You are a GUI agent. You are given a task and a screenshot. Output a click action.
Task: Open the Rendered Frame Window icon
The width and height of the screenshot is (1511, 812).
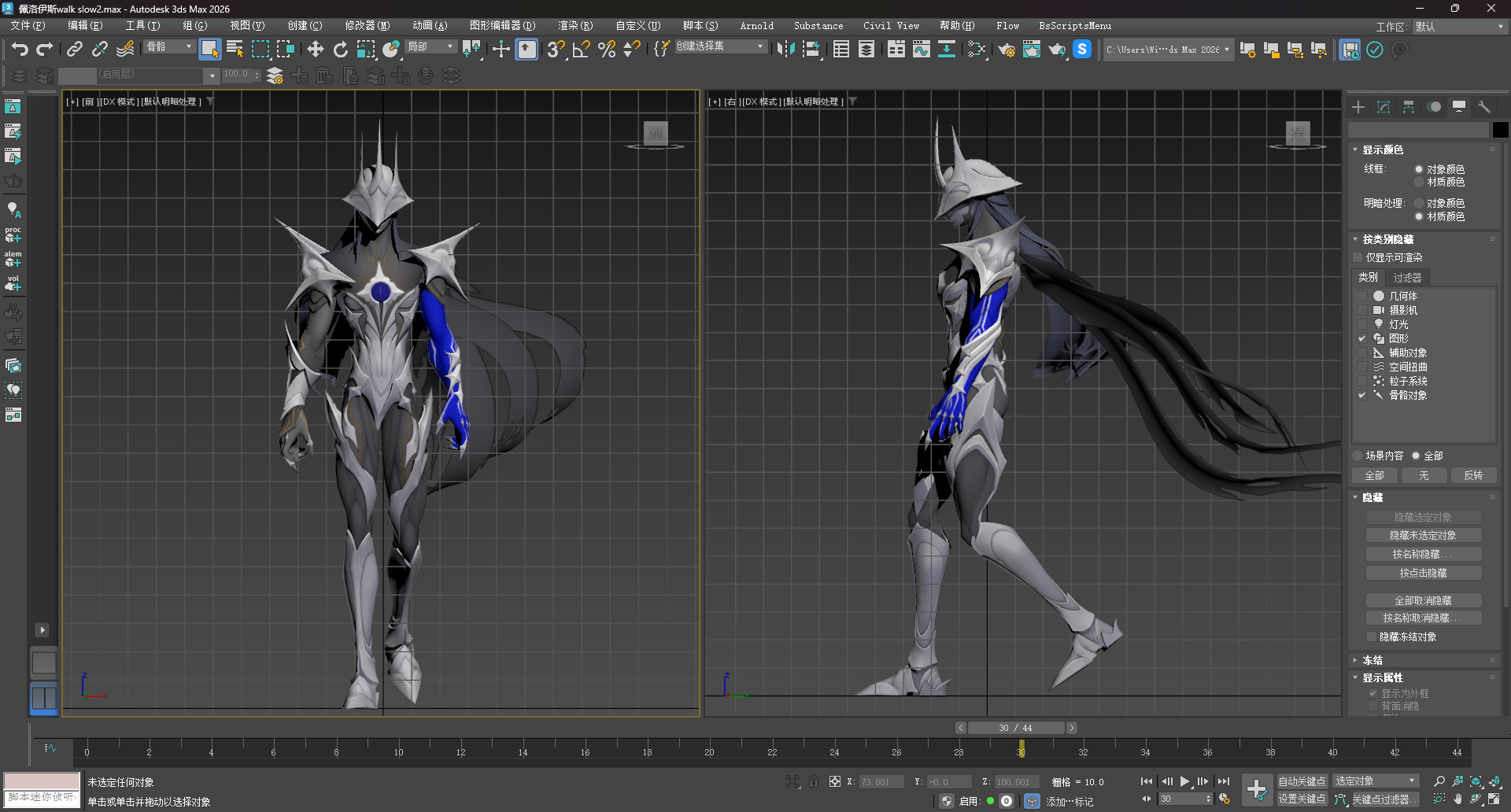tap(1032, 49)
